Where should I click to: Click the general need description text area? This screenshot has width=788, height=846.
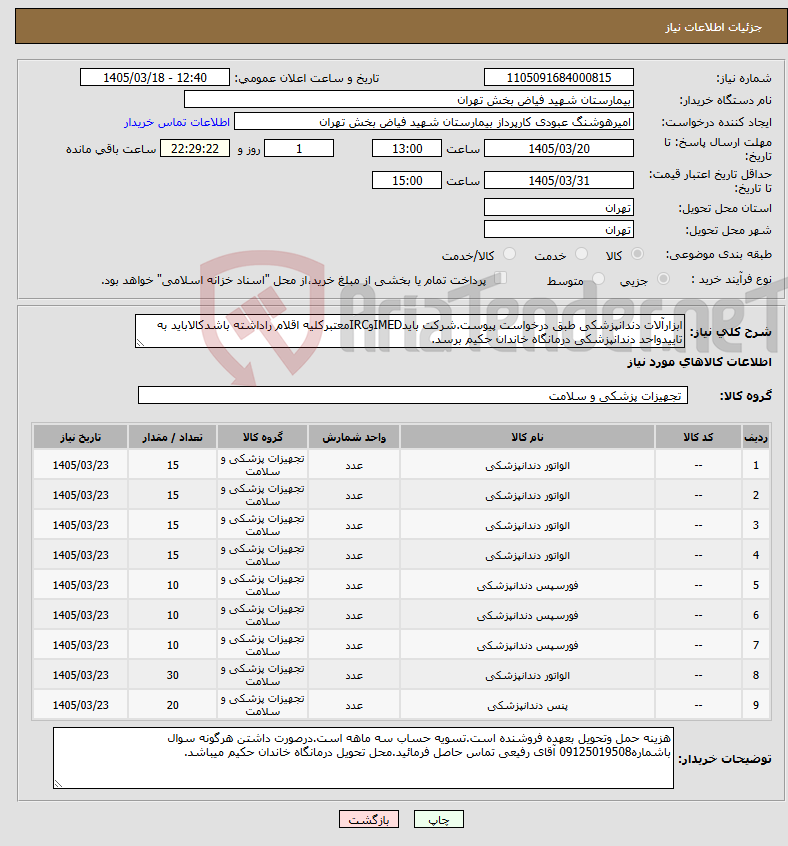tap(410, 331)
